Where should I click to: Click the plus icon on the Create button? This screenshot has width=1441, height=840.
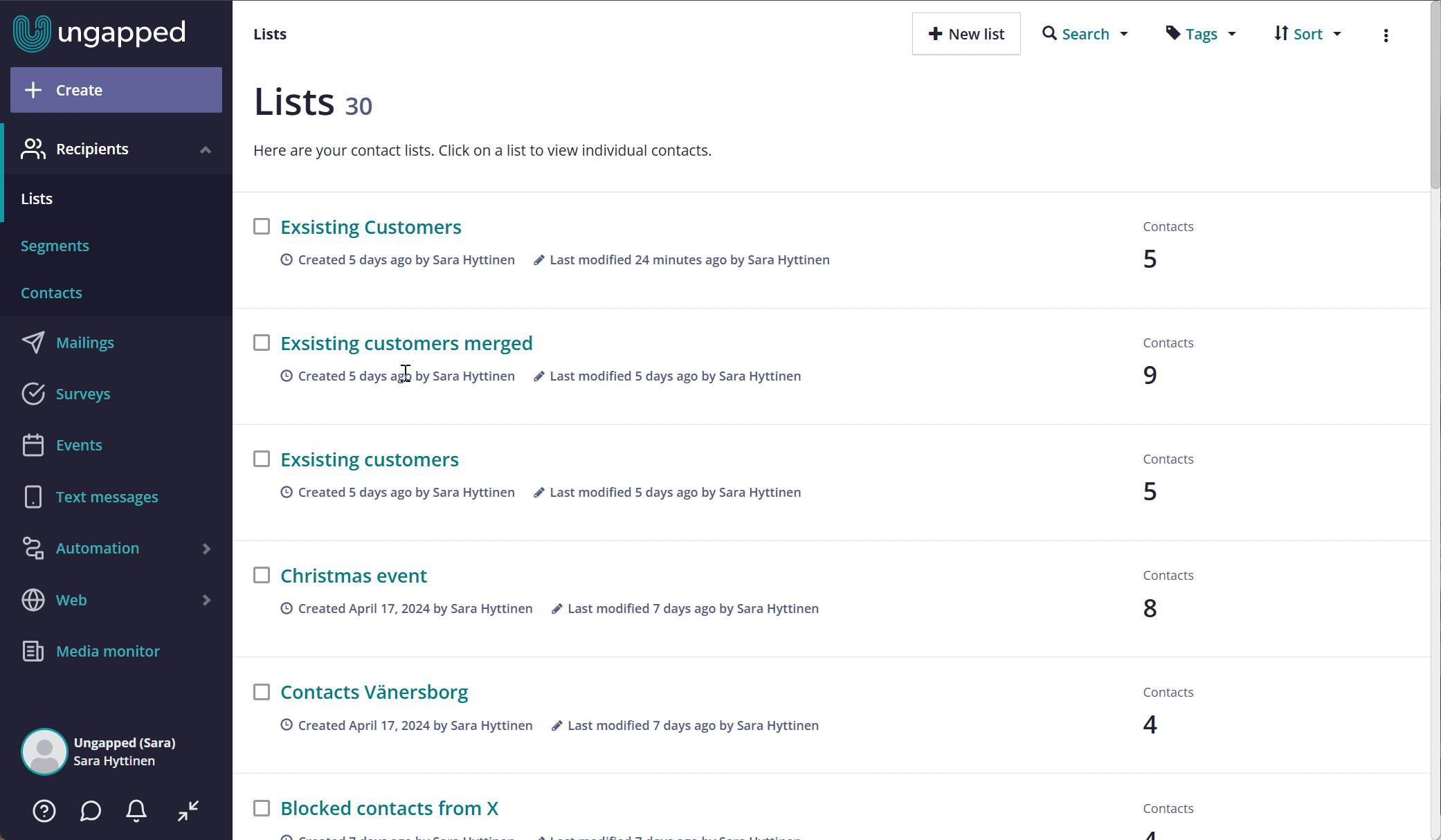(x=33, y=90)
